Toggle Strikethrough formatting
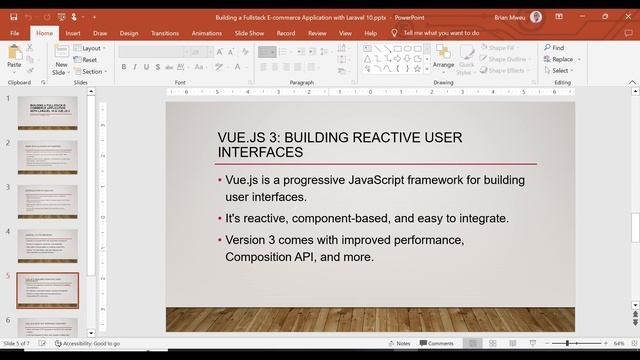Screen dimensions: 640x360 (169, 67)
